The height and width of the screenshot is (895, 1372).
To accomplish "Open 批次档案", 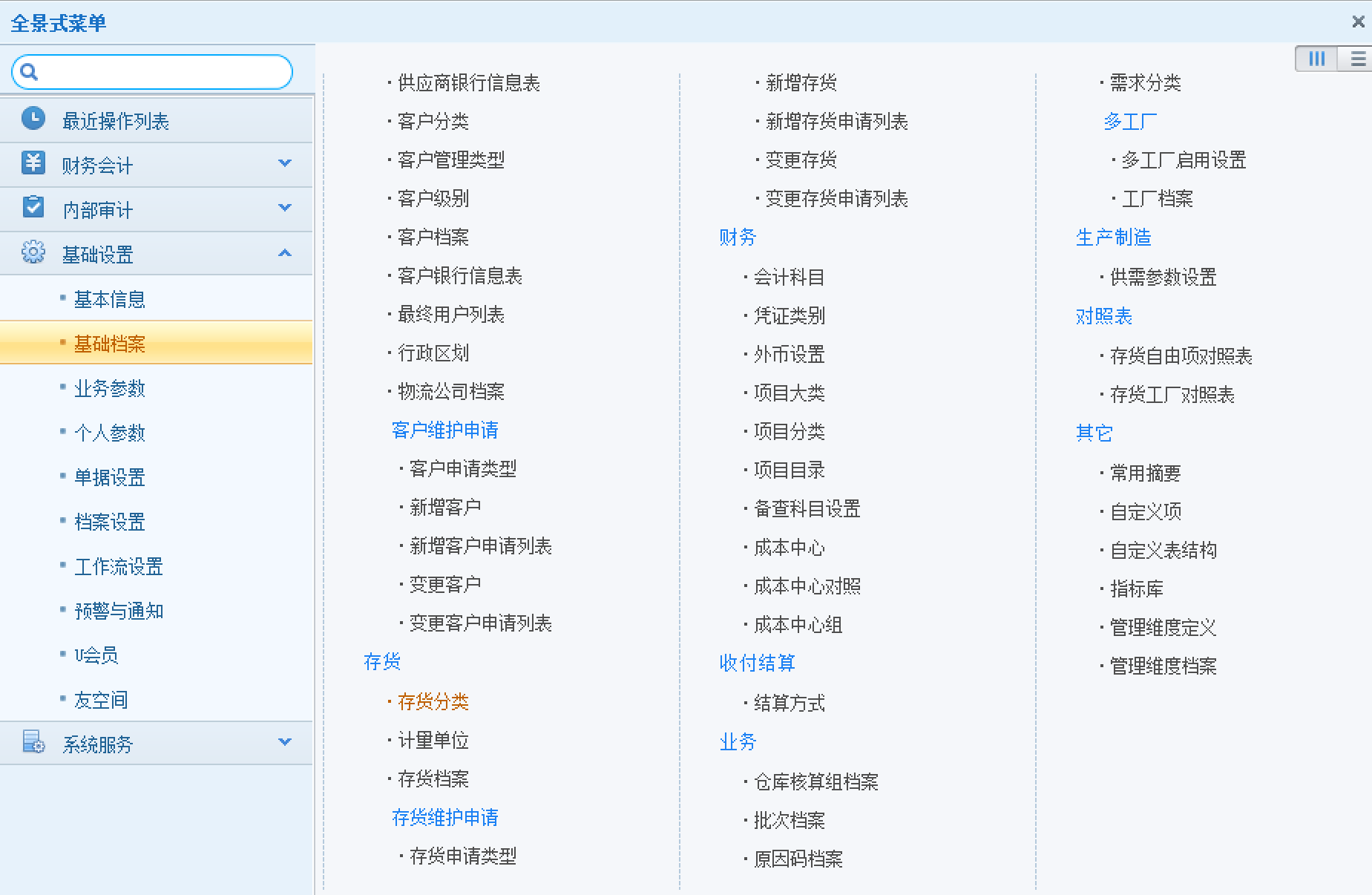I will 790,820.
